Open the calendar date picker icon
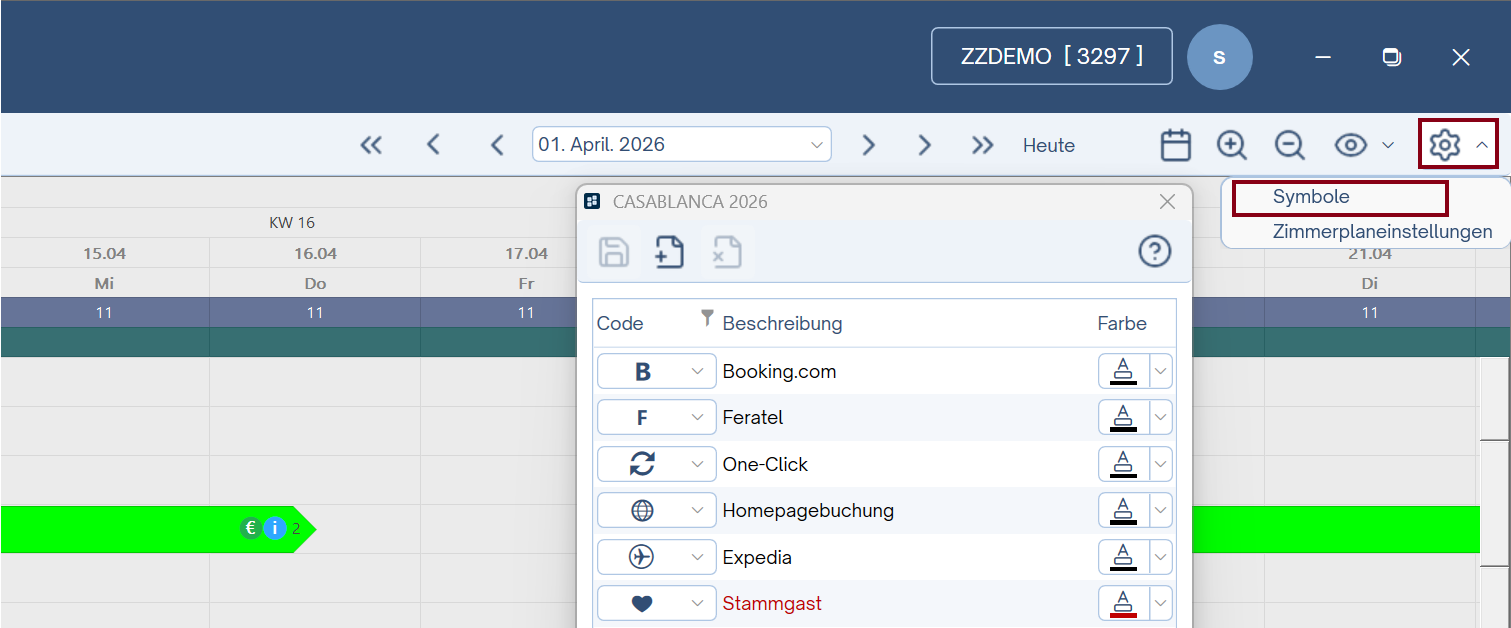The image size is (1511, 628). 1175,145
